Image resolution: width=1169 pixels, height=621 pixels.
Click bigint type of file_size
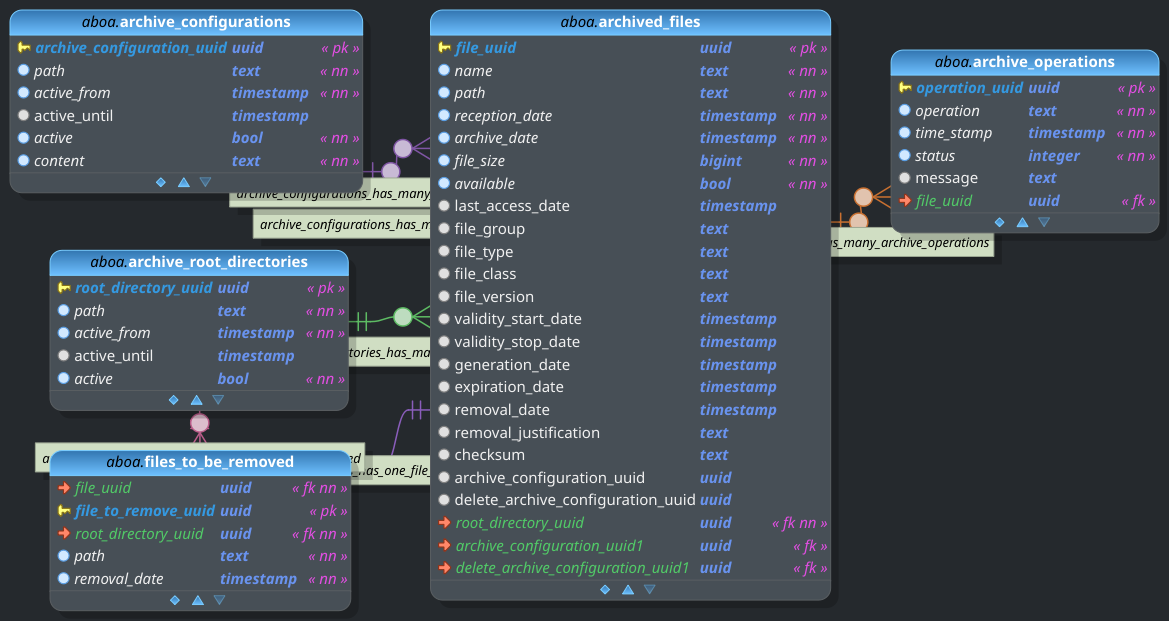[721, 161]
